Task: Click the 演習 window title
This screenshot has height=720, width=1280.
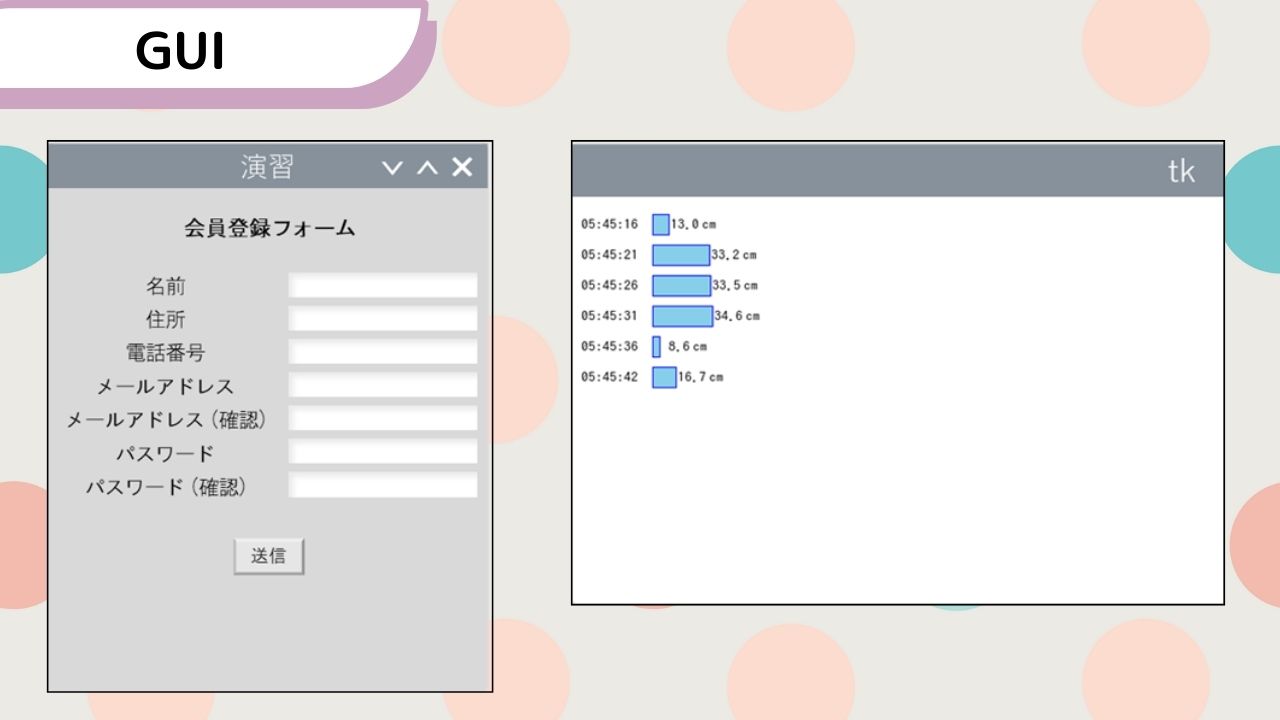Action: point(267,167)
